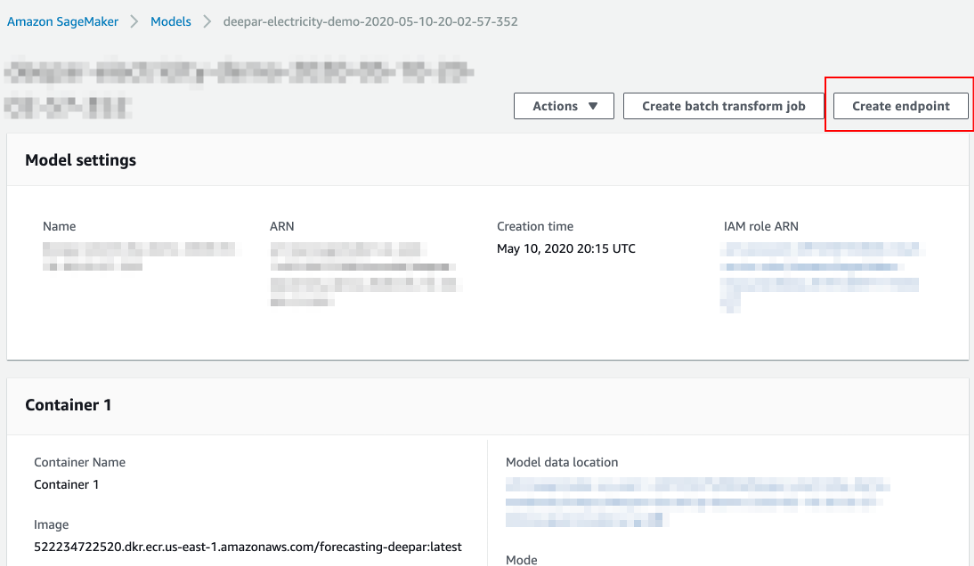The height and width of the screenshot is (566, 974).
Task: Select the forecasting-deepar:latest image URI
Action: (x=248, y=547)
